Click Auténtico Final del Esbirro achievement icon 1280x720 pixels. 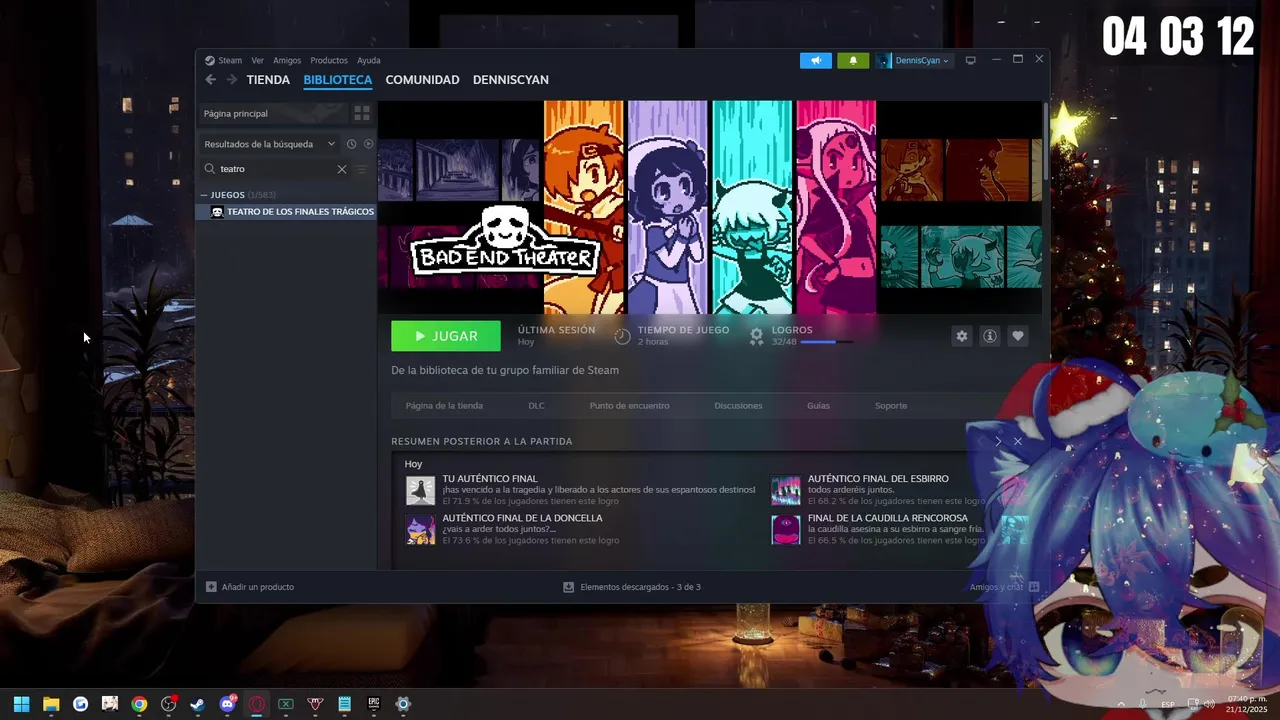pyautogui.click(x=786, y=491)
